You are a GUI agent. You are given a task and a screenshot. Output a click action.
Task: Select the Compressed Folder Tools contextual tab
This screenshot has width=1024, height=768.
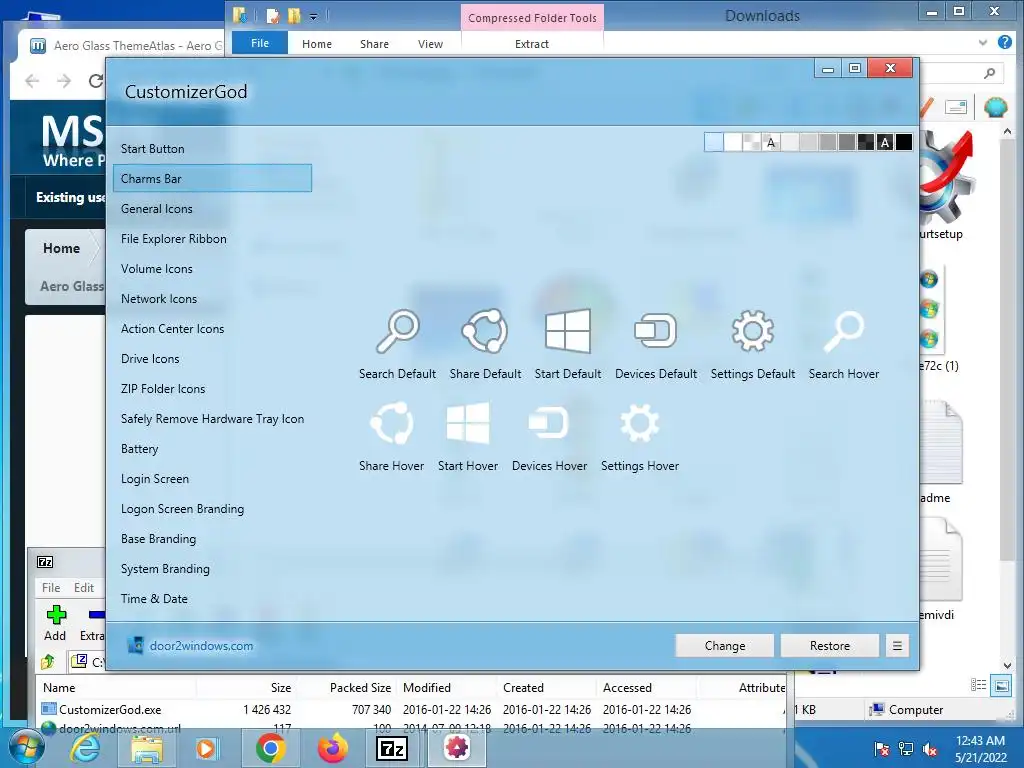tap(532, 18)
